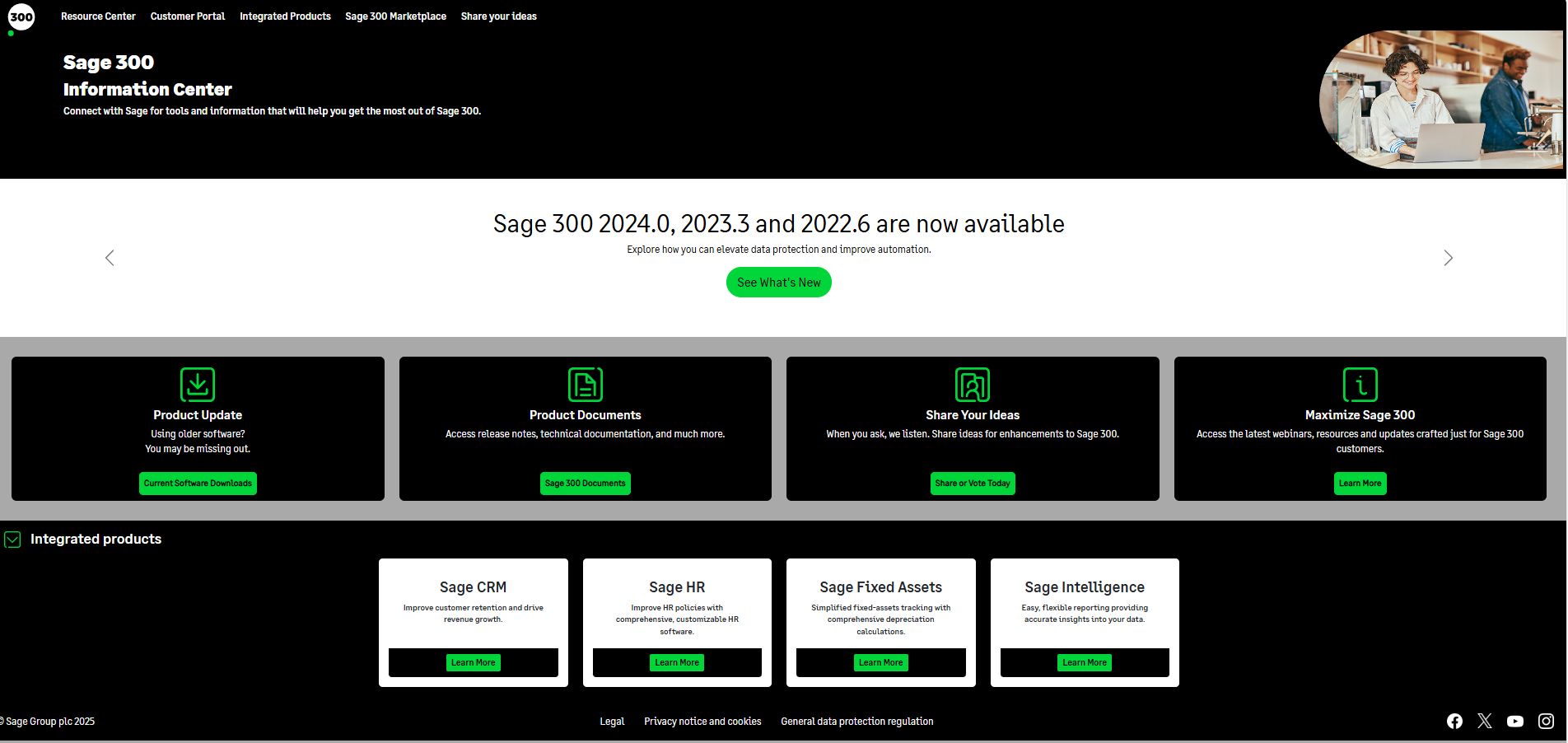Open the X social icon
Viewport: 1568px width, 743px height.
coord(1485,722)
